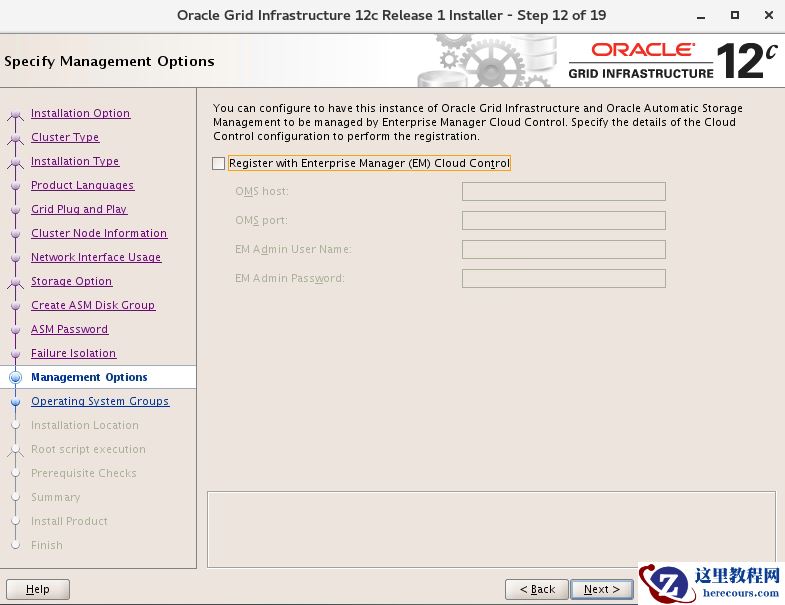Click the Cluster Type step bullet icon
Image resolution: width=785 pixels, height=605 pixels.
click(16, 138)
